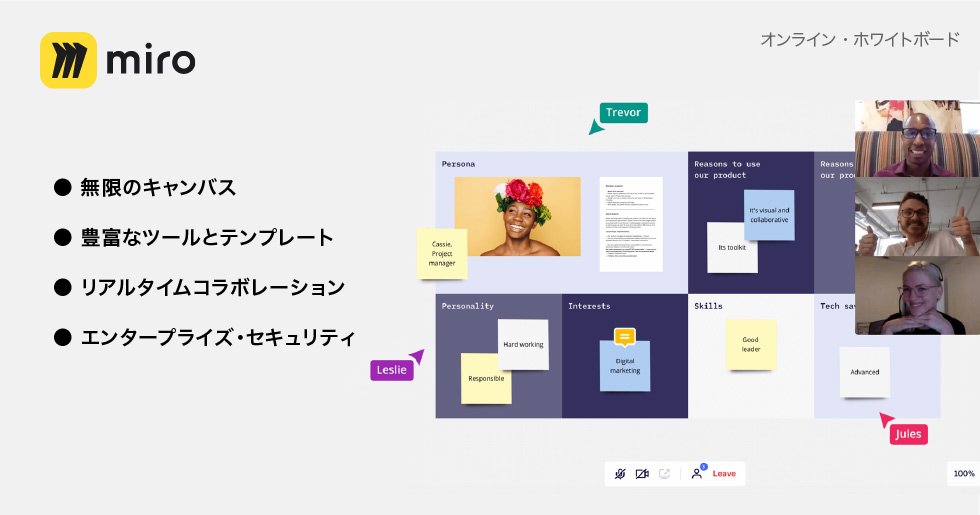Select the Its toolkit sticky note
This screenshot has width=980, height=515.
[x=732, y=248]
